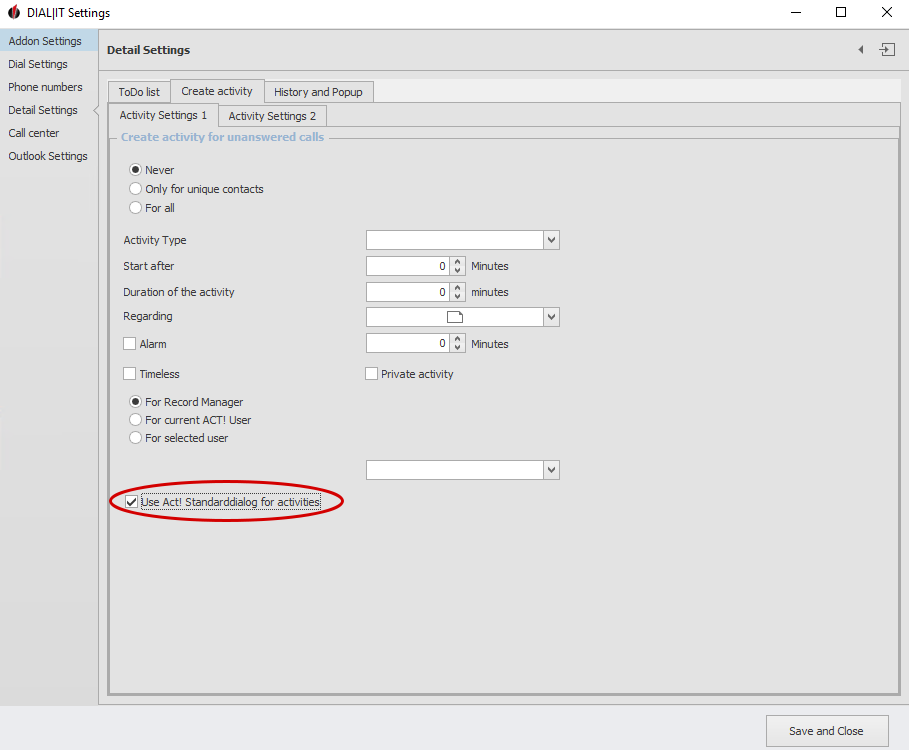Enable the Timeless checkbox
This screenshot has width=909, height=750.
pyautogui.click(x=129, y=374)
